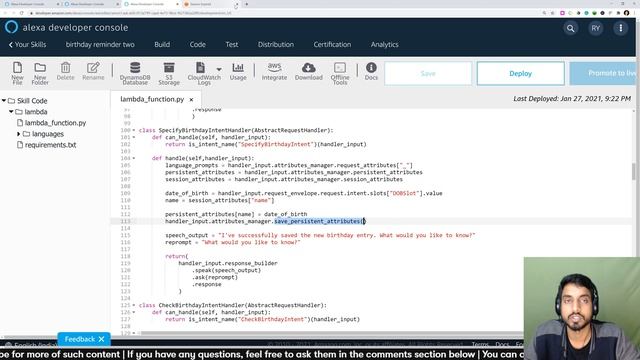
Task: Open CloudWatch Logs
Action: point(201,73)
